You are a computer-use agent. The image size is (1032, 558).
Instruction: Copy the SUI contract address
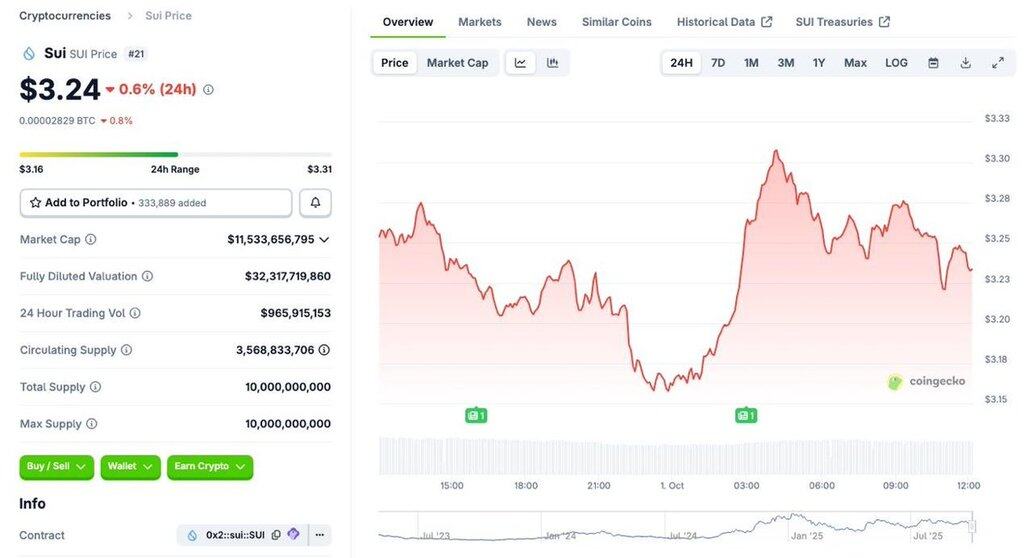pos(277,535)
